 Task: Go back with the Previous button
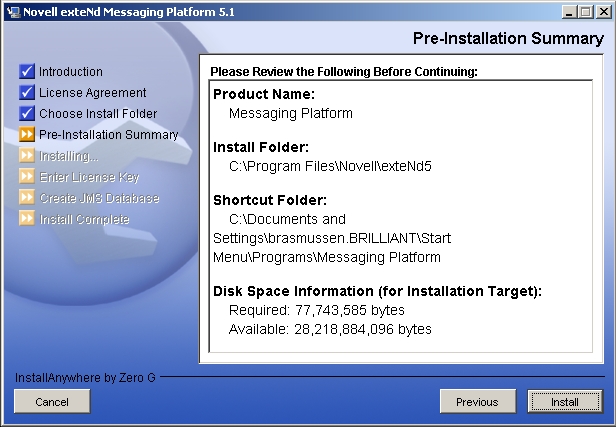[x=477, y=402]
